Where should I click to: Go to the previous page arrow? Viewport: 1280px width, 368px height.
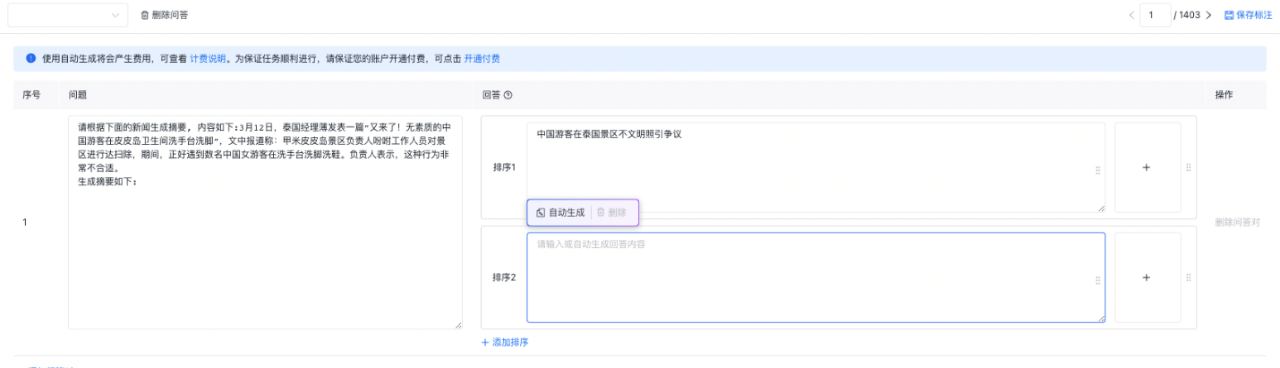(x=1131, y=15)
